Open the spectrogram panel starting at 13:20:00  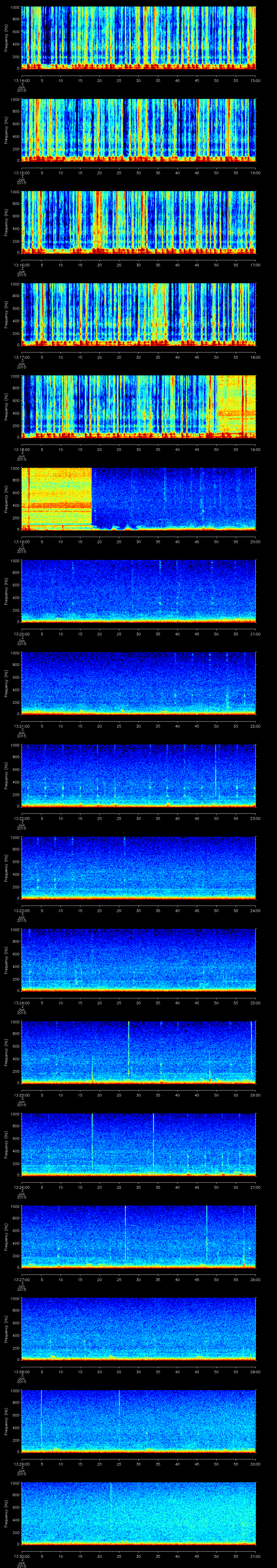(x=138, y=591)
